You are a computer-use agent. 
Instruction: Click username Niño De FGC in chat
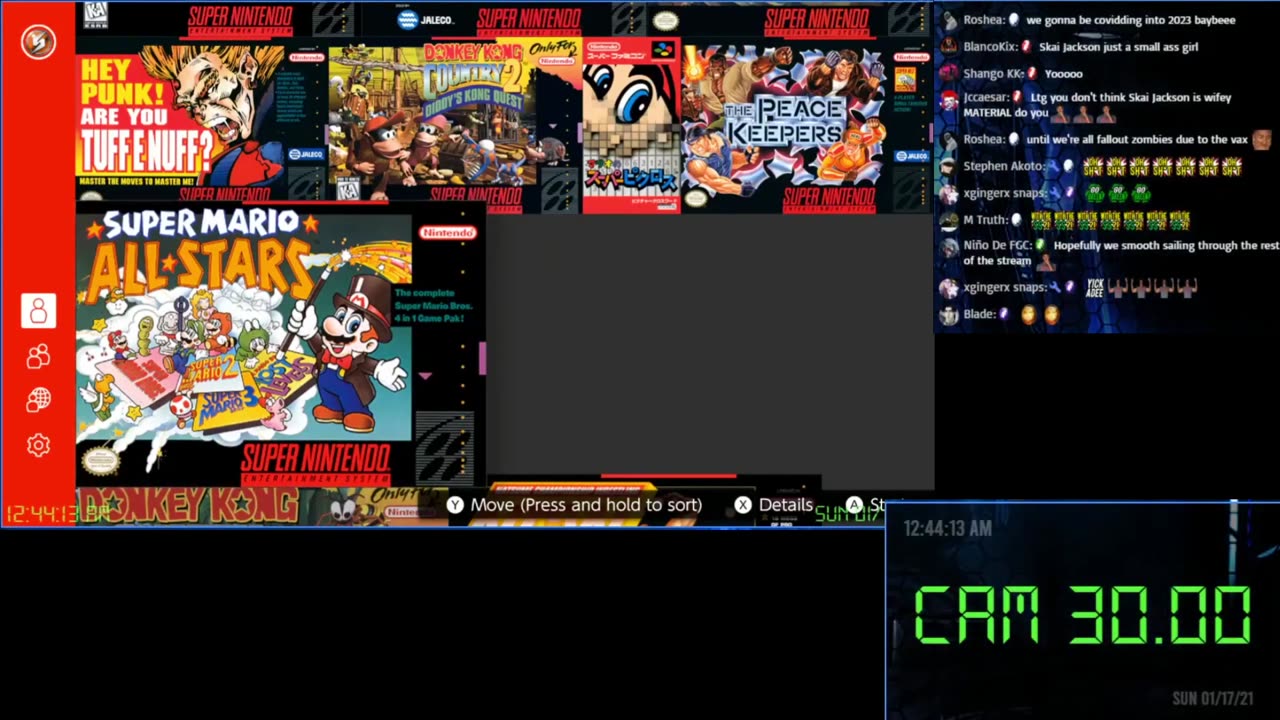pyautogui.click(x=997, y=245)
